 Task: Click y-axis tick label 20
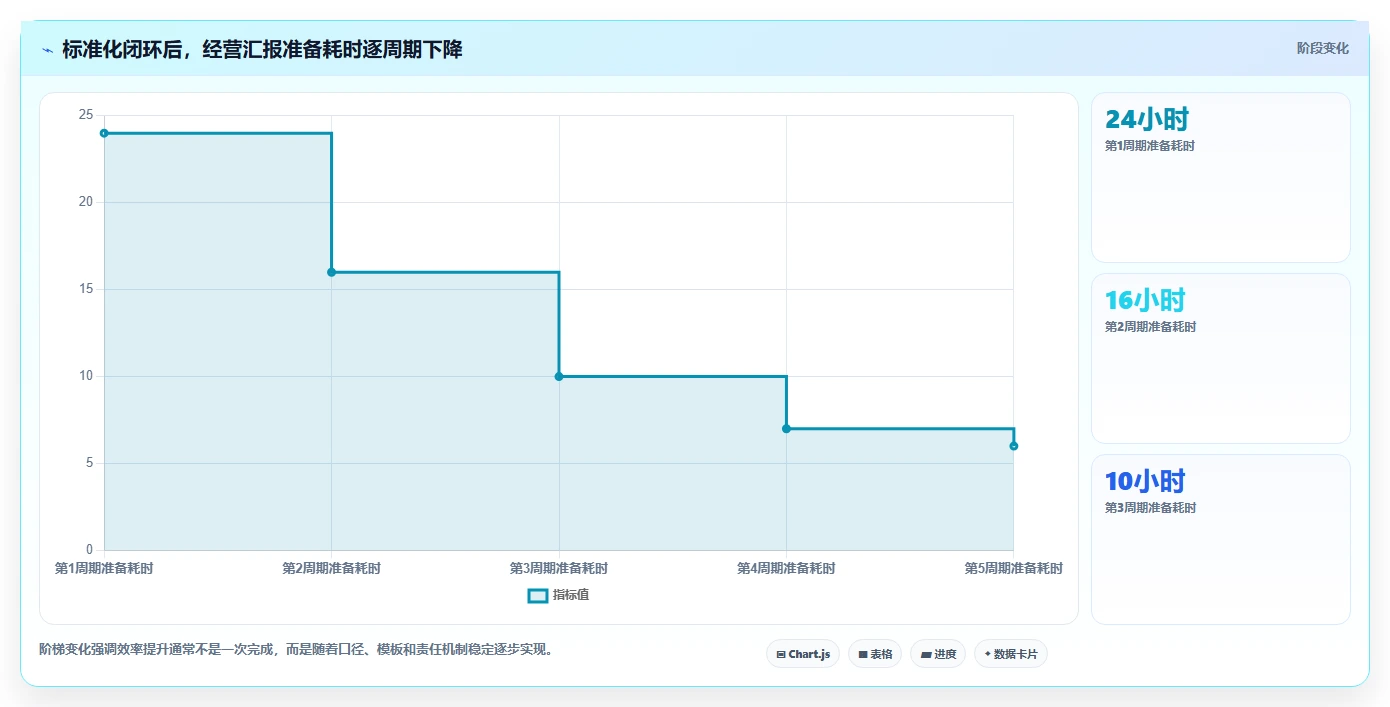(x=86, y=202)
